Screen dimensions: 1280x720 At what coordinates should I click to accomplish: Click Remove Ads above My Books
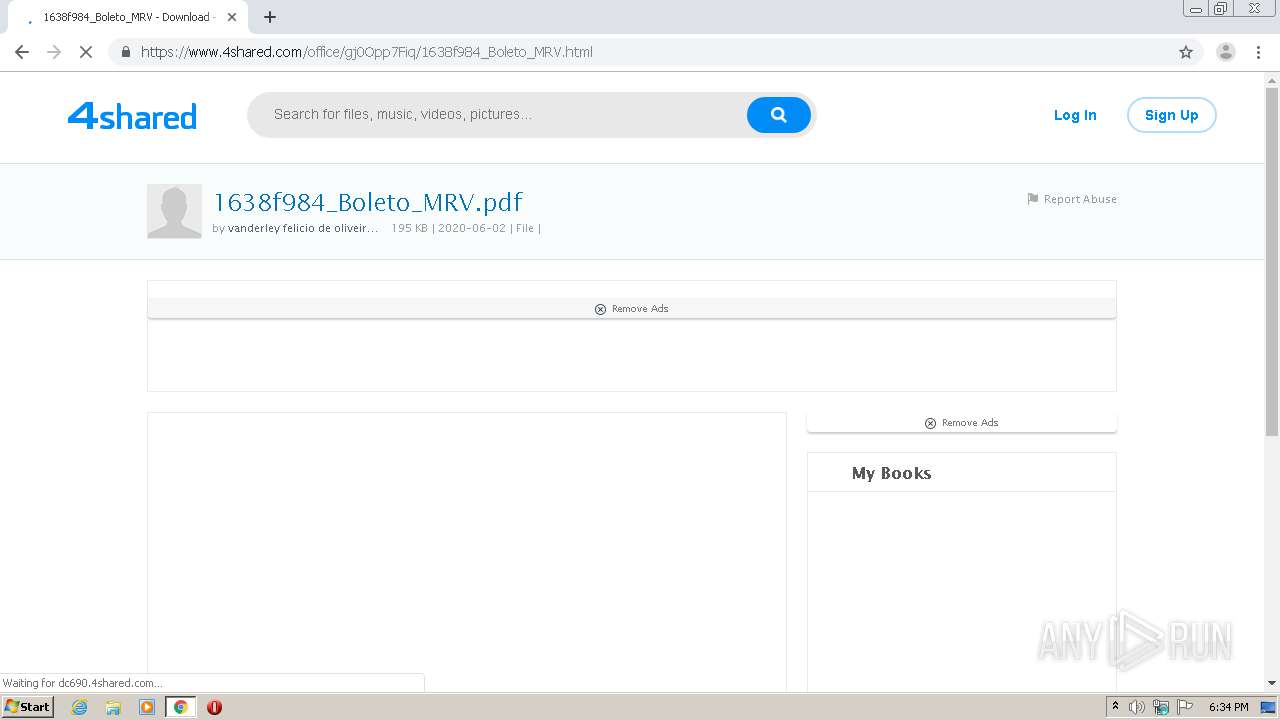[961, 423]
